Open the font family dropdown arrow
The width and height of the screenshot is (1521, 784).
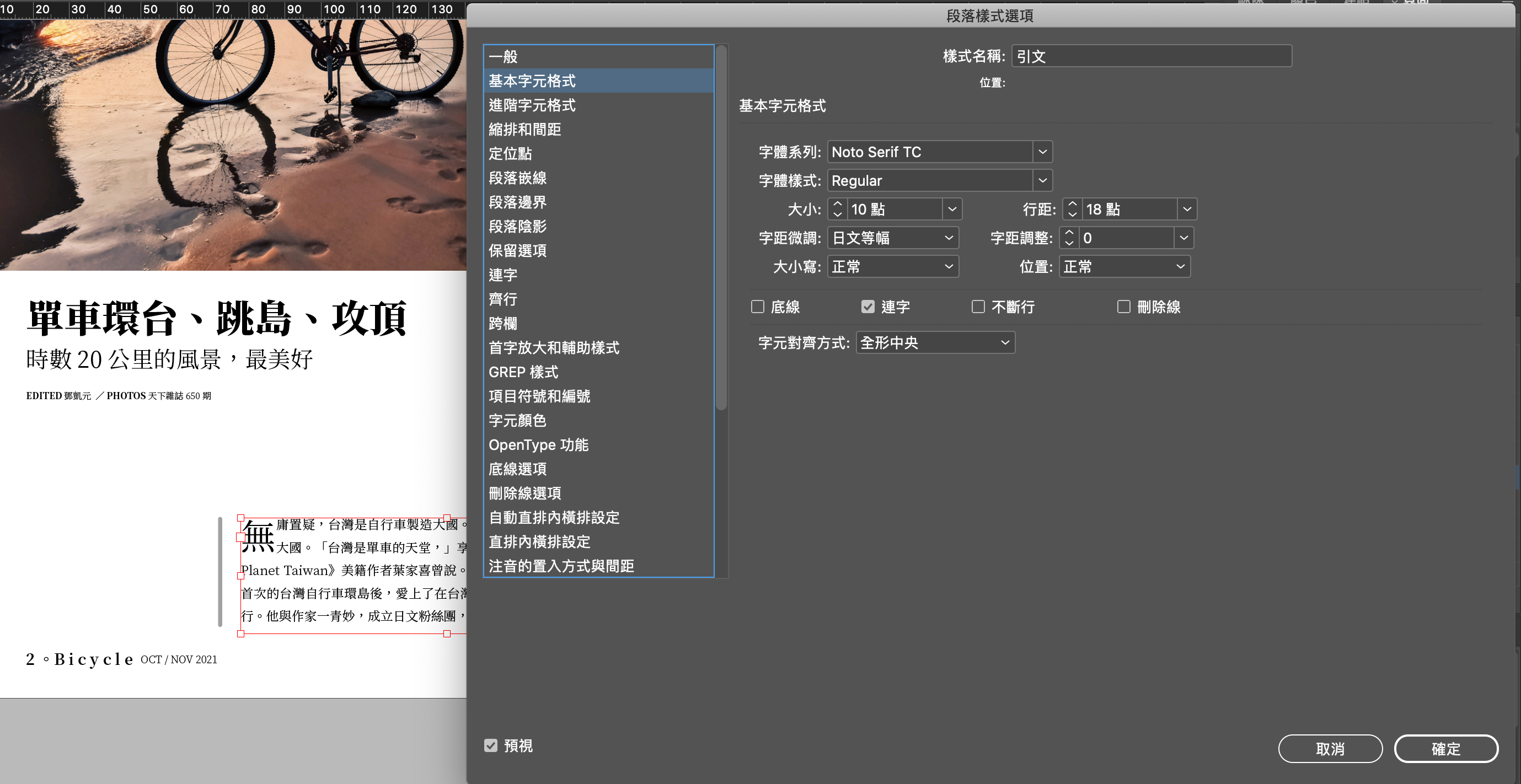click(1043, 152)
